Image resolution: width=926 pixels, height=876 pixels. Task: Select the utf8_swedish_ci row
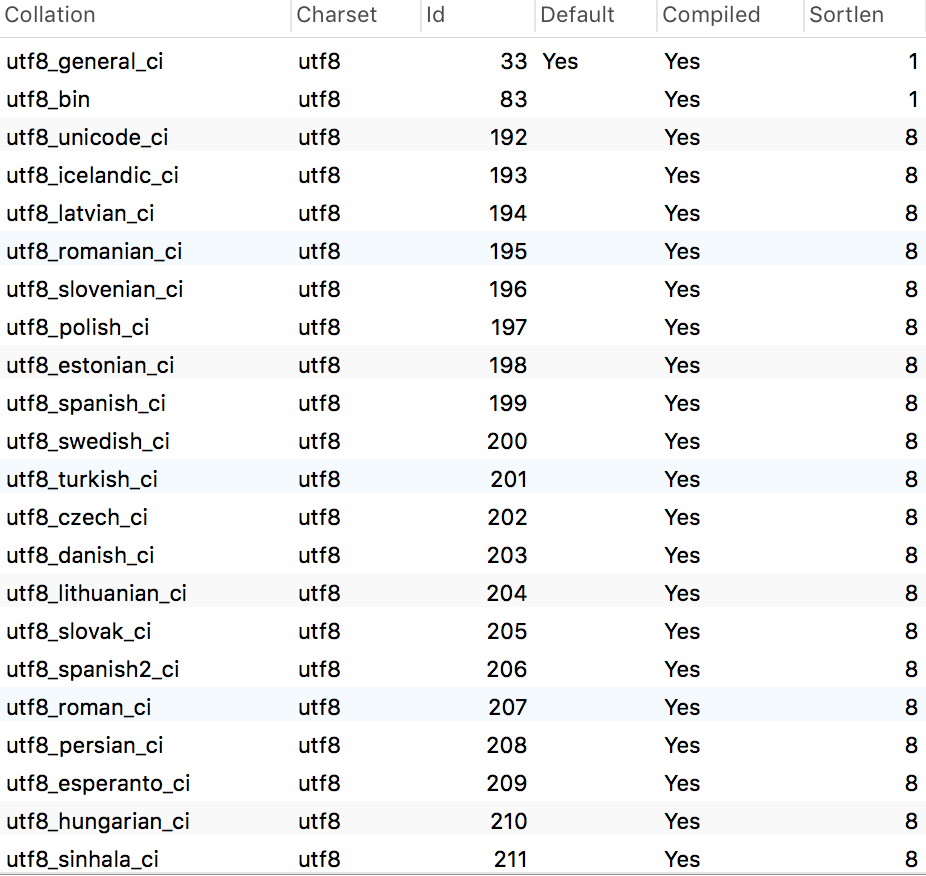point(463,441)
